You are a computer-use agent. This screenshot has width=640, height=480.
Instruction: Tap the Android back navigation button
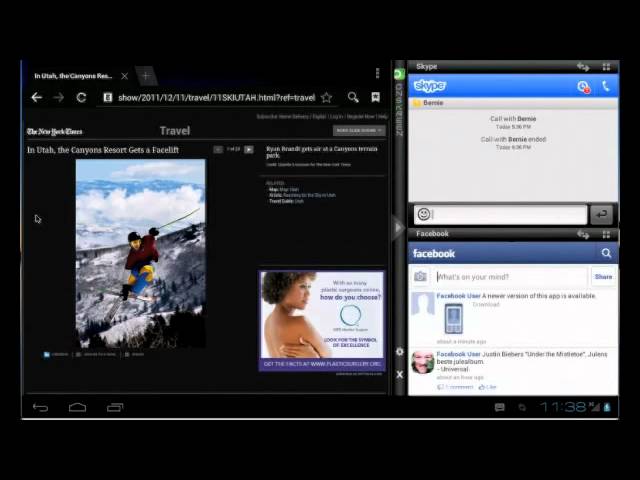coord(40,407)
